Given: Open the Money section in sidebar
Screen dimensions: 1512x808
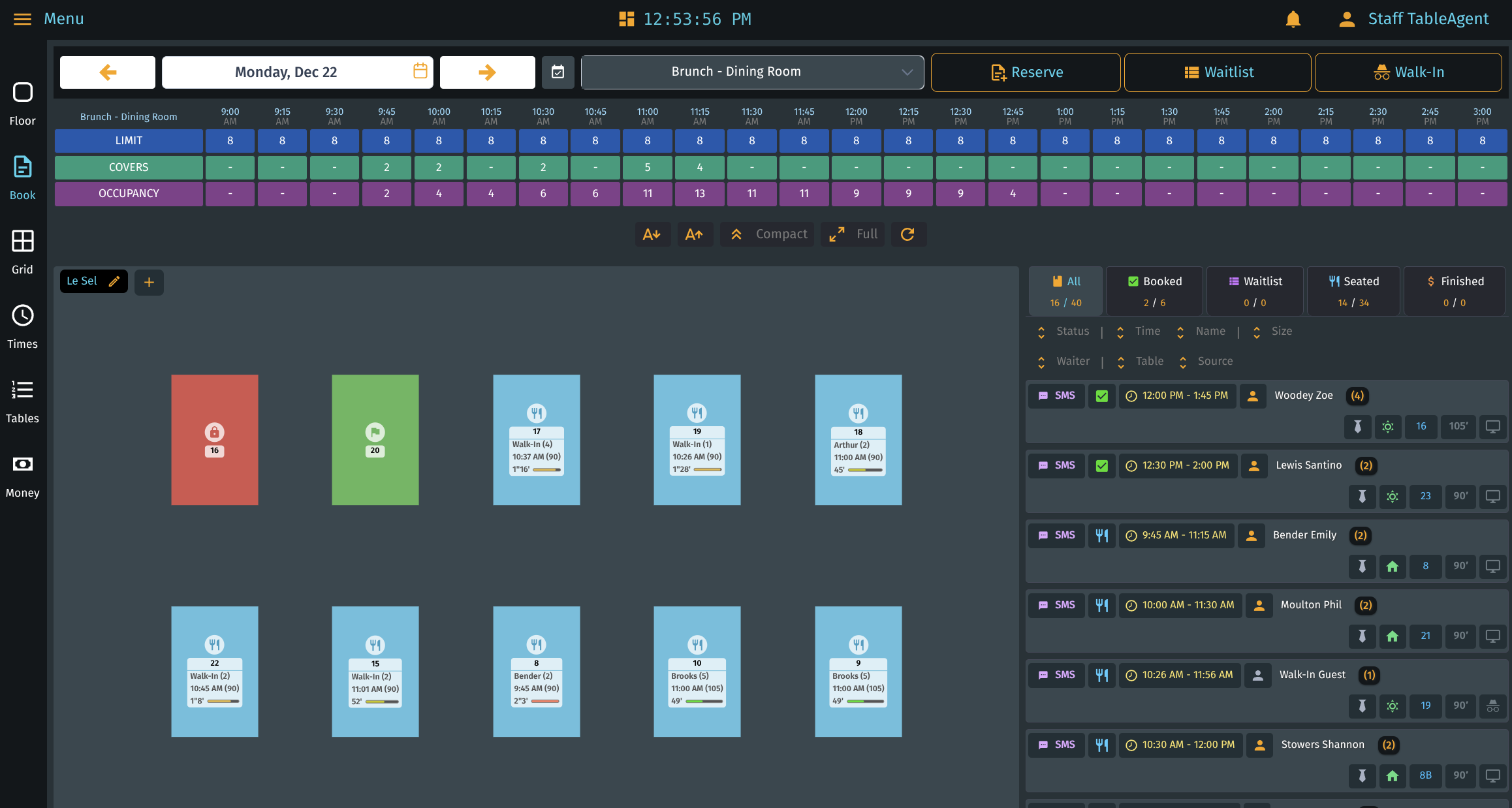Looking at the screenshot, I should tap(23, 475).
